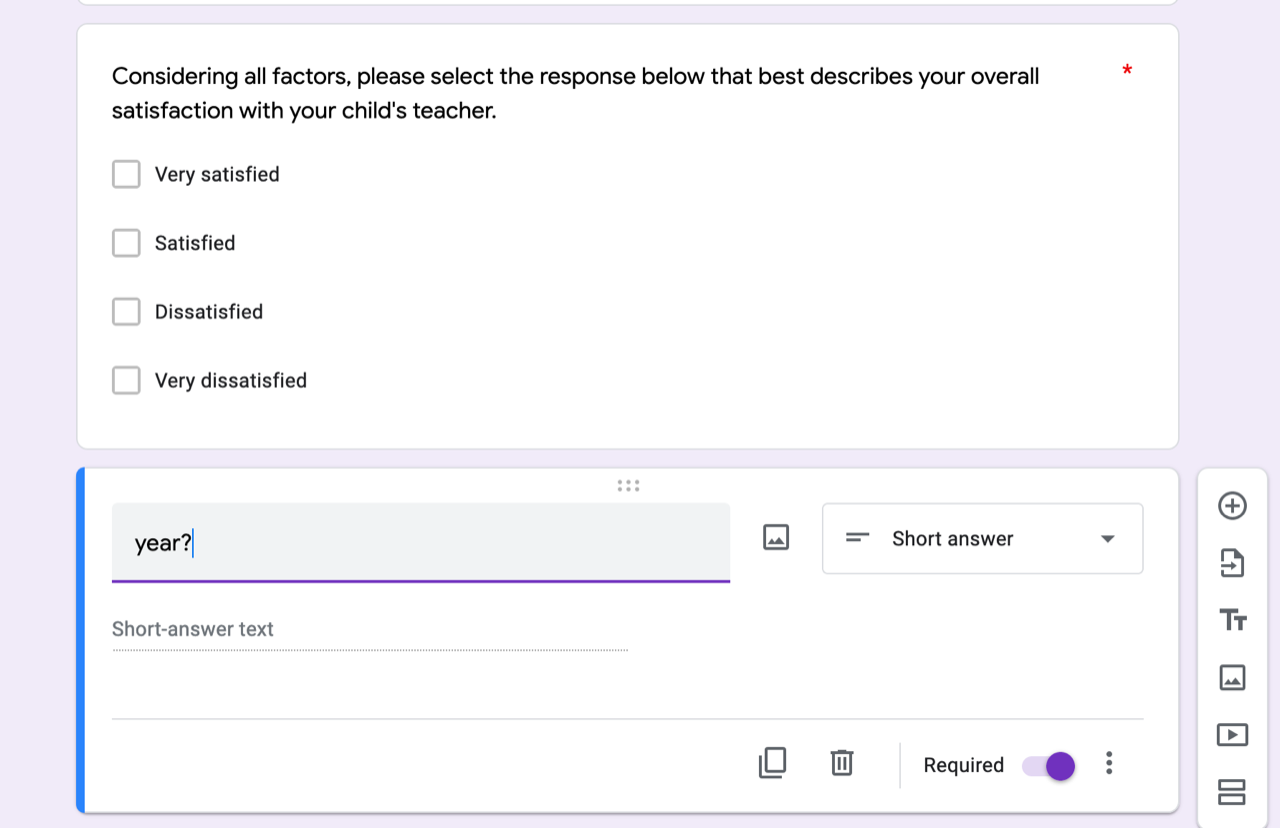This screenshot has width=1280, height=828.
Task: Delete the question with trash icon
Action: click(842, 763)
